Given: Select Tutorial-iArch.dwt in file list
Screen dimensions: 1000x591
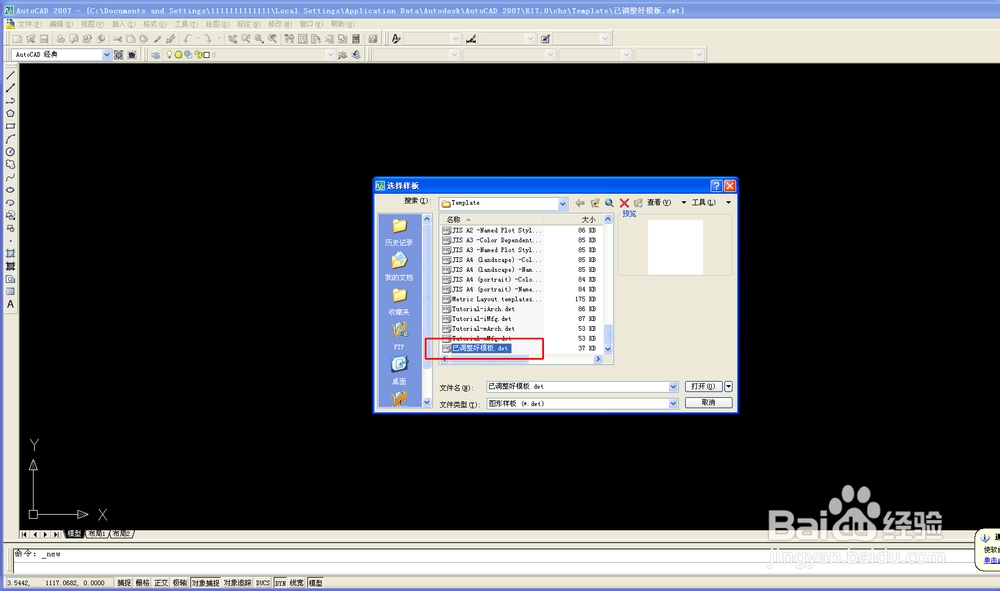Looking at the screenshot, I should tap(483, 309).
